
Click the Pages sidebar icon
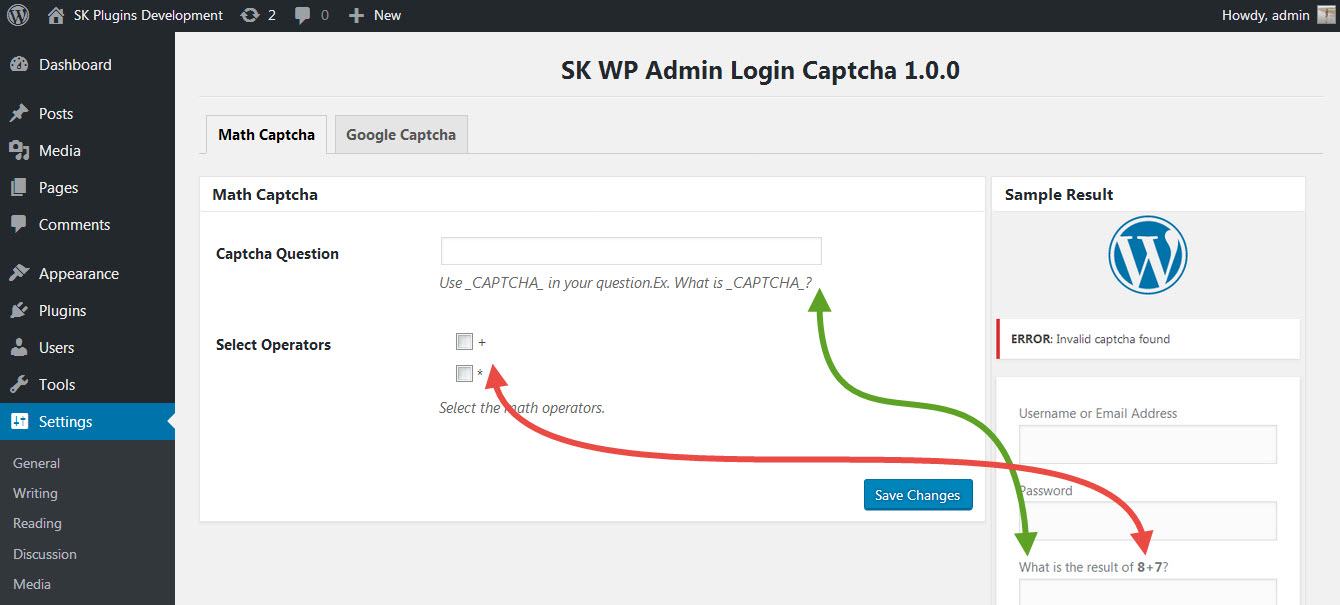(19, 188)
